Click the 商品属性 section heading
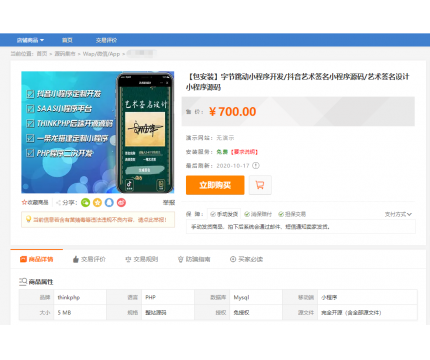This screenshot has height=360, width=430. (41, 282)
